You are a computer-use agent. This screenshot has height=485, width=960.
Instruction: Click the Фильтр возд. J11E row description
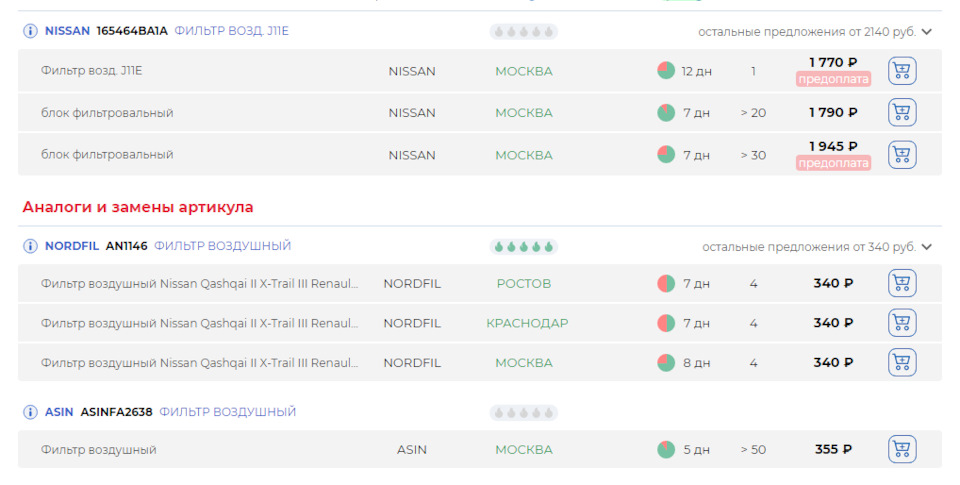91,70
